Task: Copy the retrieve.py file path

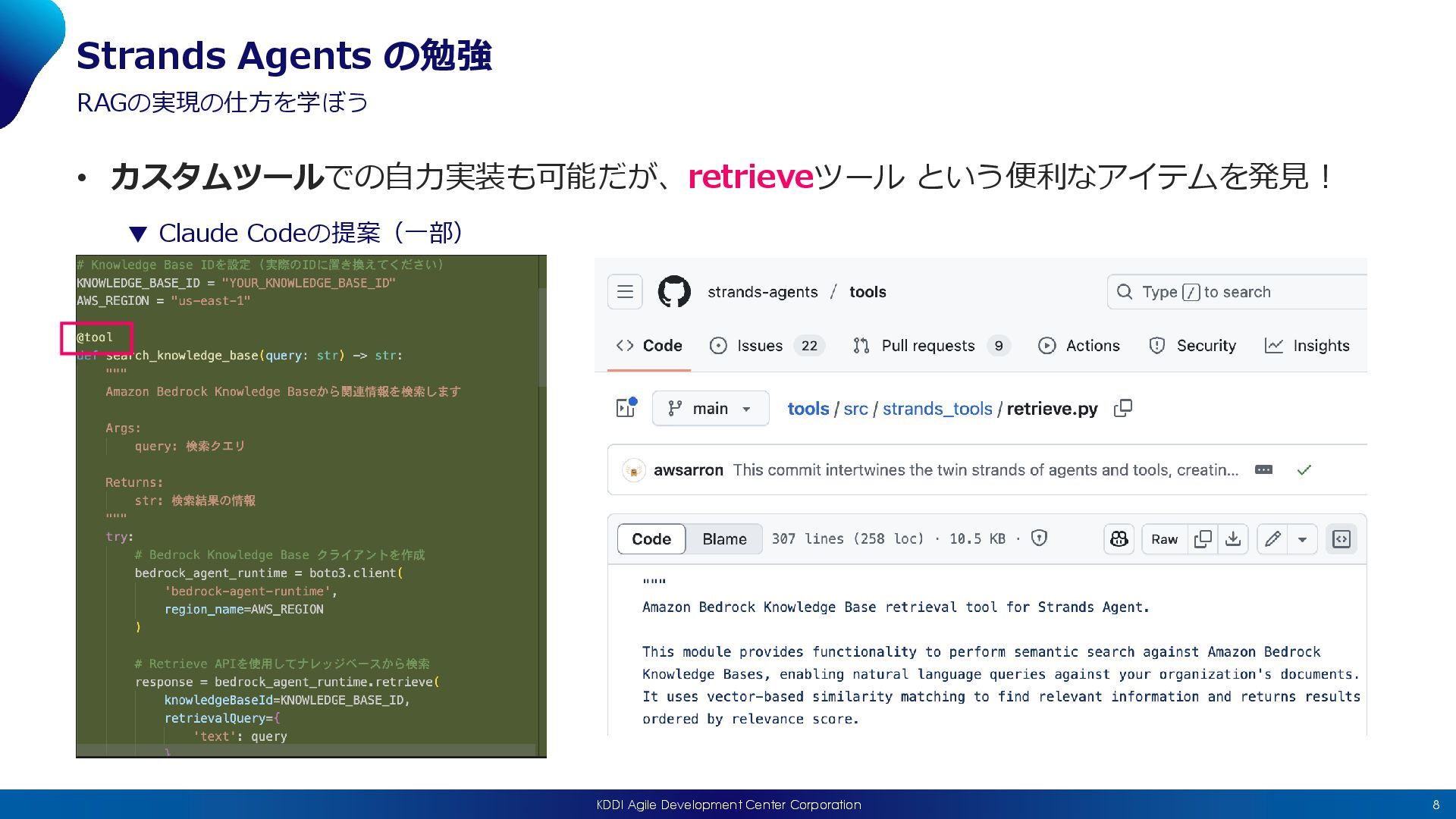Action: click(1123, 408)
